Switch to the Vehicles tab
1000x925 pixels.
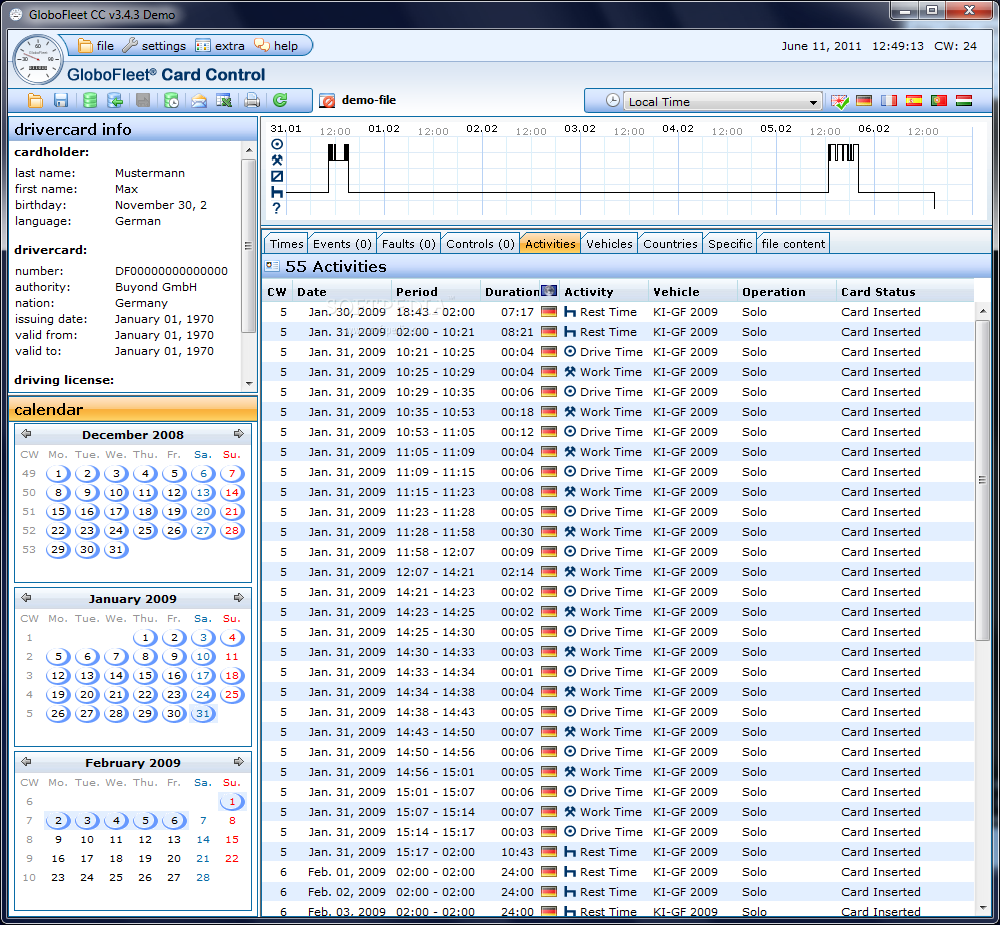pyautogui.click(x=609, y=244)
